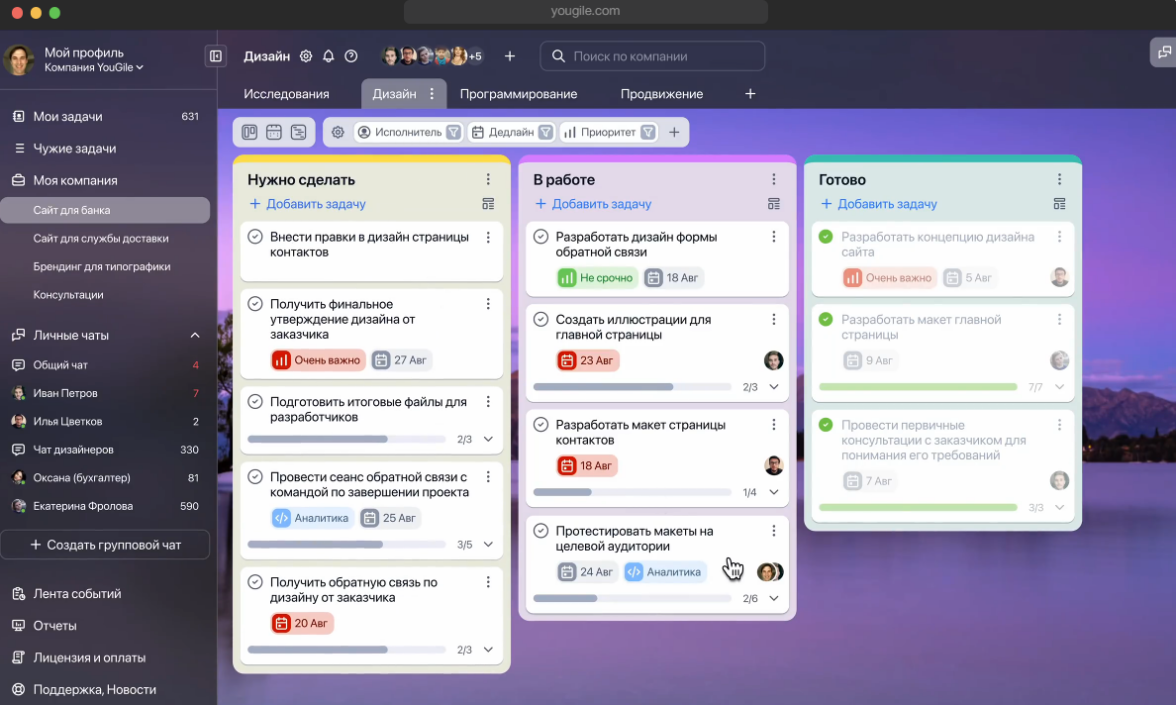Mark Внести правки в дизайн task complete

click(x=255, y=237)
